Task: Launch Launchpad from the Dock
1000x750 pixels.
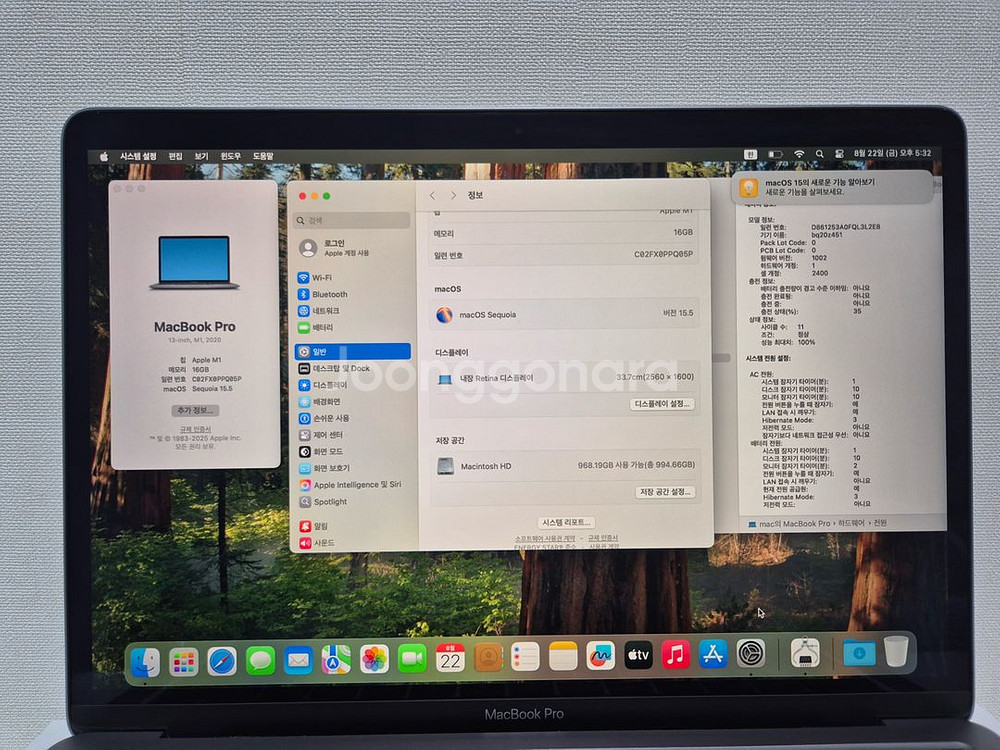Action: pos(184,661)
